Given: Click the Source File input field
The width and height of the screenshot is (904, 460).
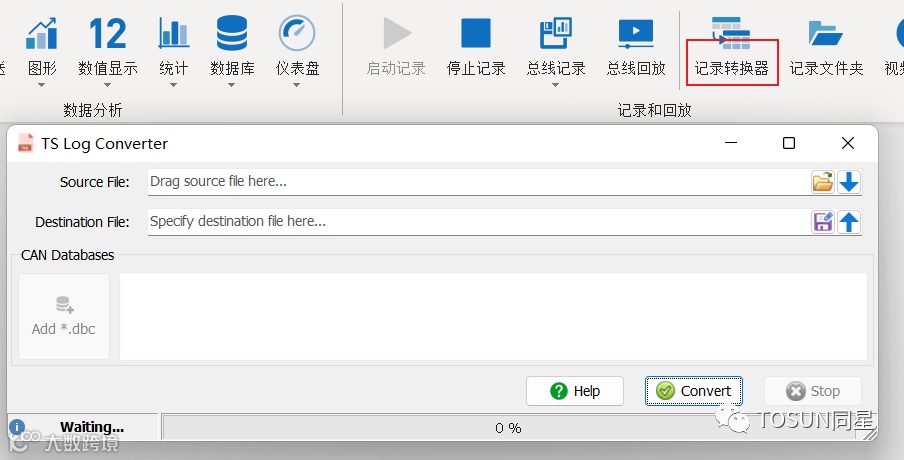Looking at the screenshot, I should [x=479, y=182].
